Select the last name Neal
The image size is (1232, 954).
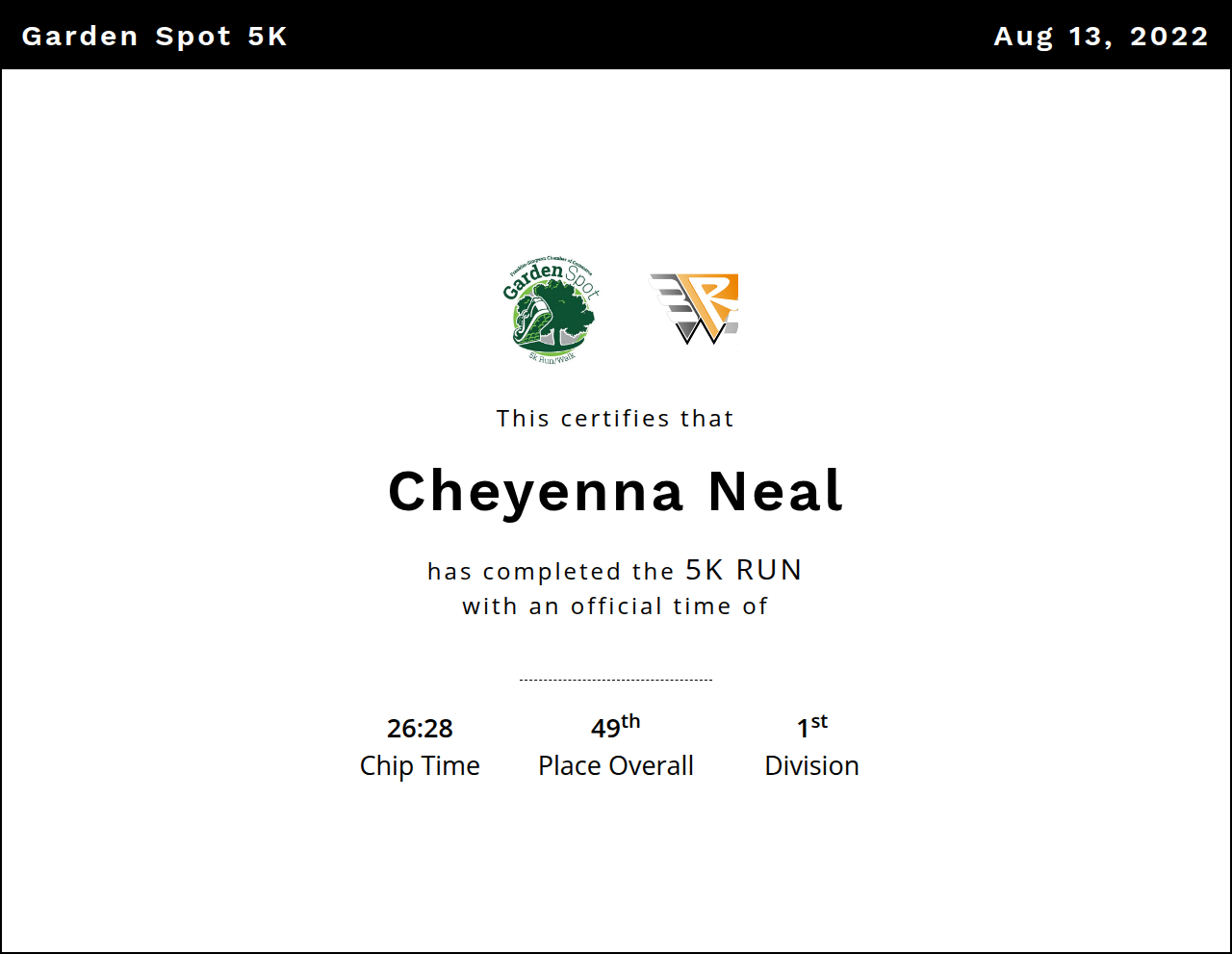click(775, 492)
